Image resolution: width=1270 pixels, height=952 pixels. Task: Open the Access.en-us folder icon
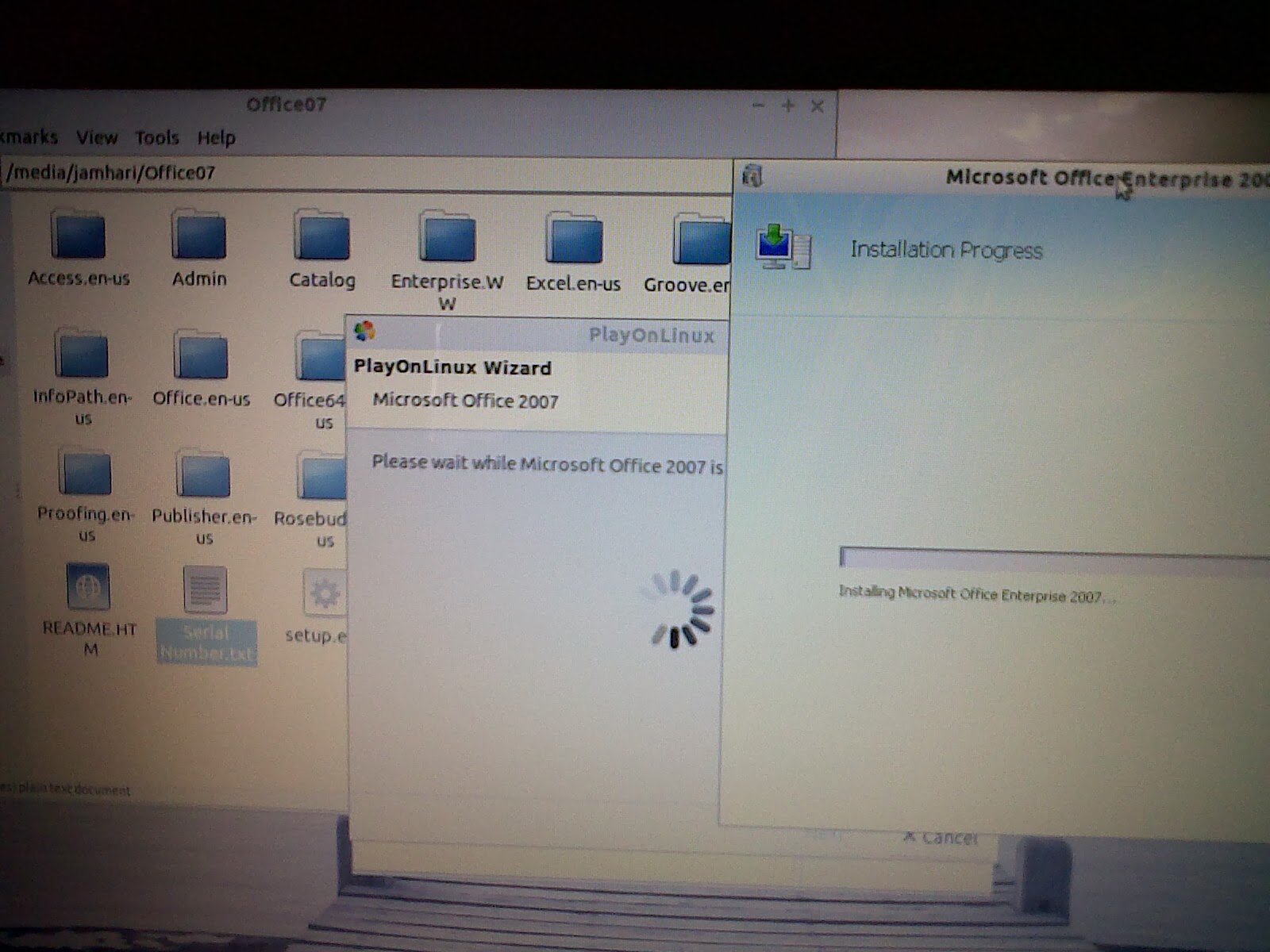[x=78, y=233]
